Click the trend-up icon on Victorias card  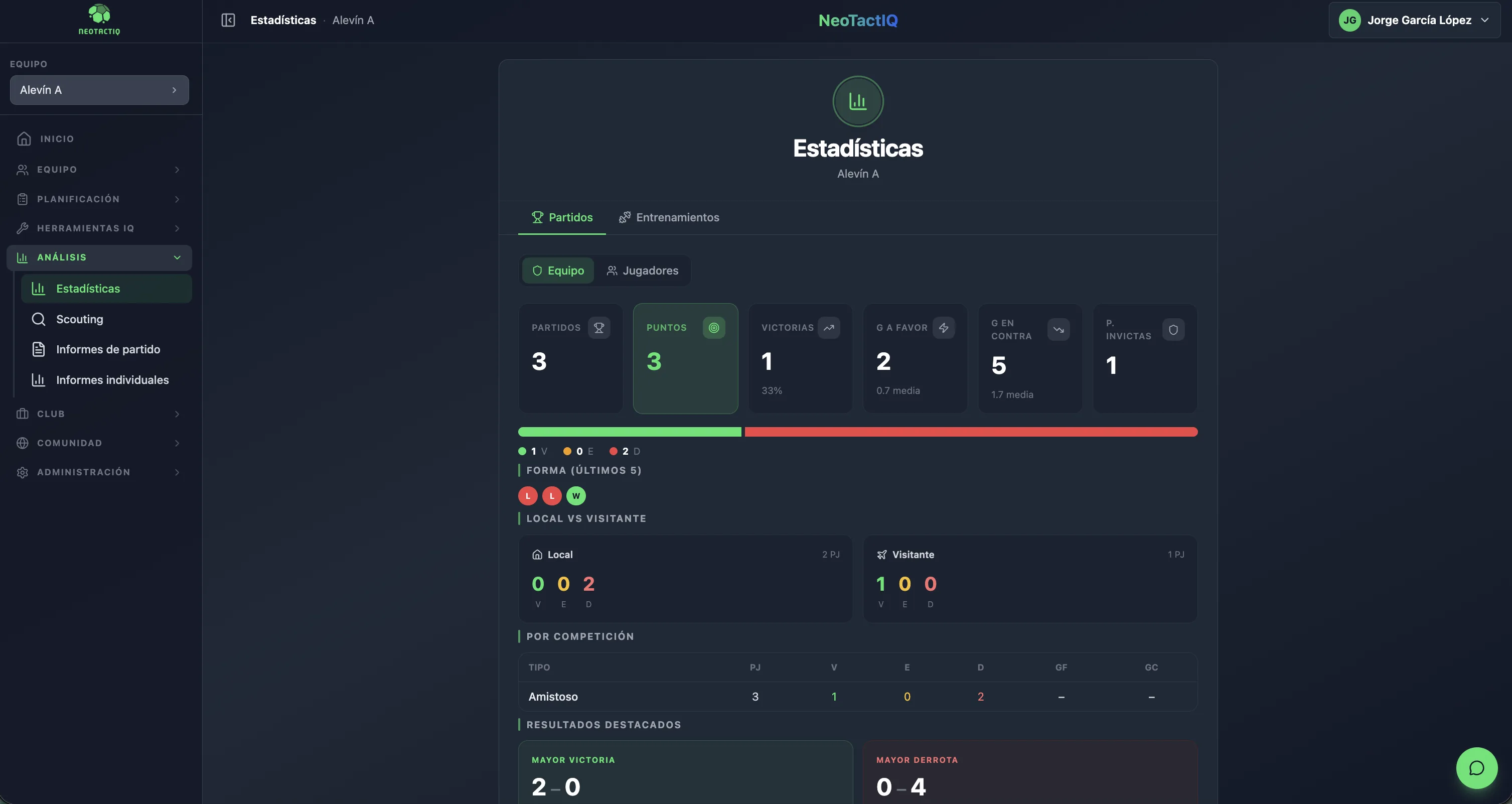tap(829, 328)
